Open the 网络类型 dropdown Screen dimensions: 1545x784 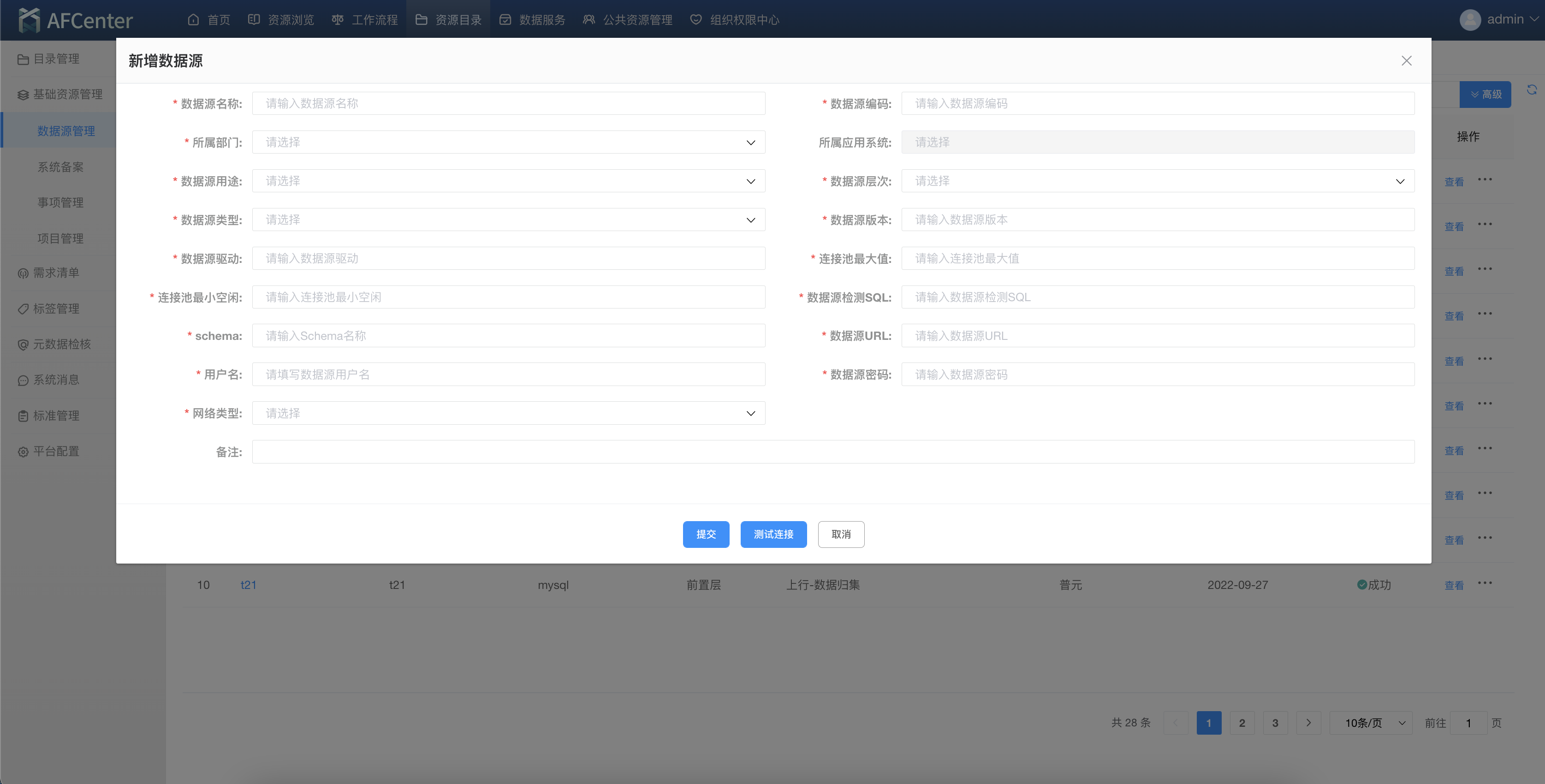pos(509,413)
